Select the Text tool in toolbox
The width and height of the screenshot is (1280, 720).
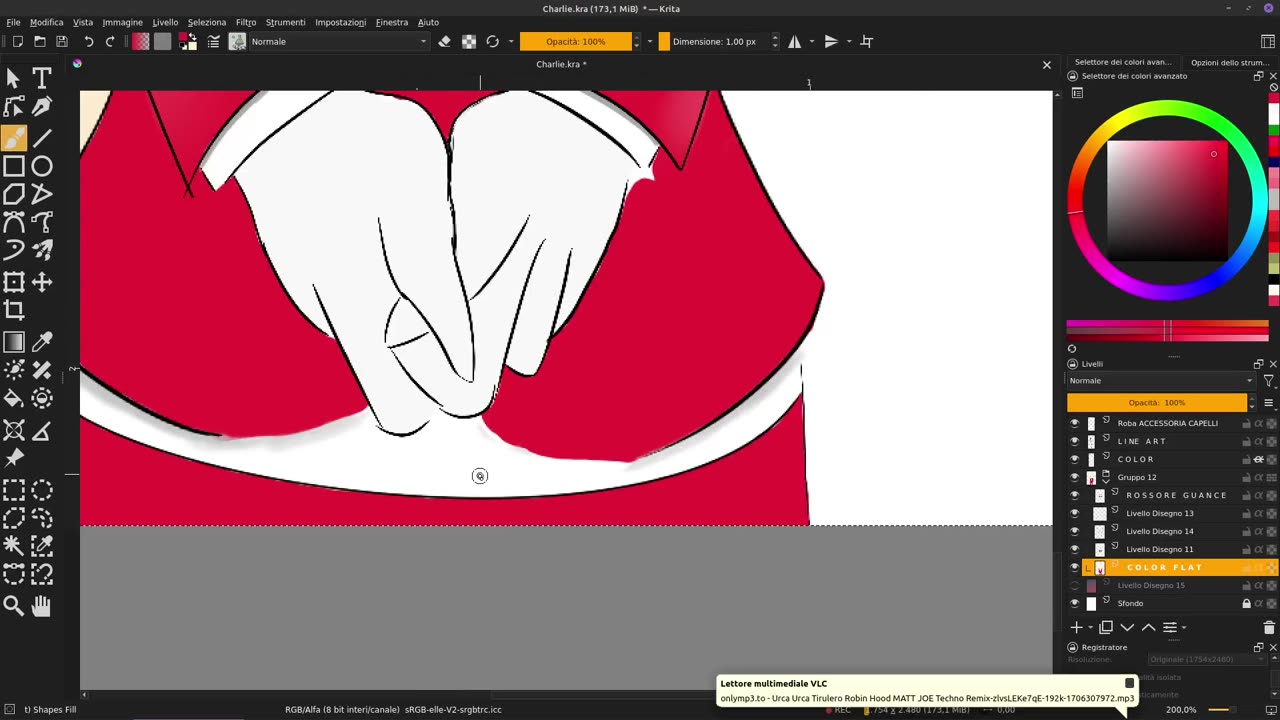[x=42, y=78]
